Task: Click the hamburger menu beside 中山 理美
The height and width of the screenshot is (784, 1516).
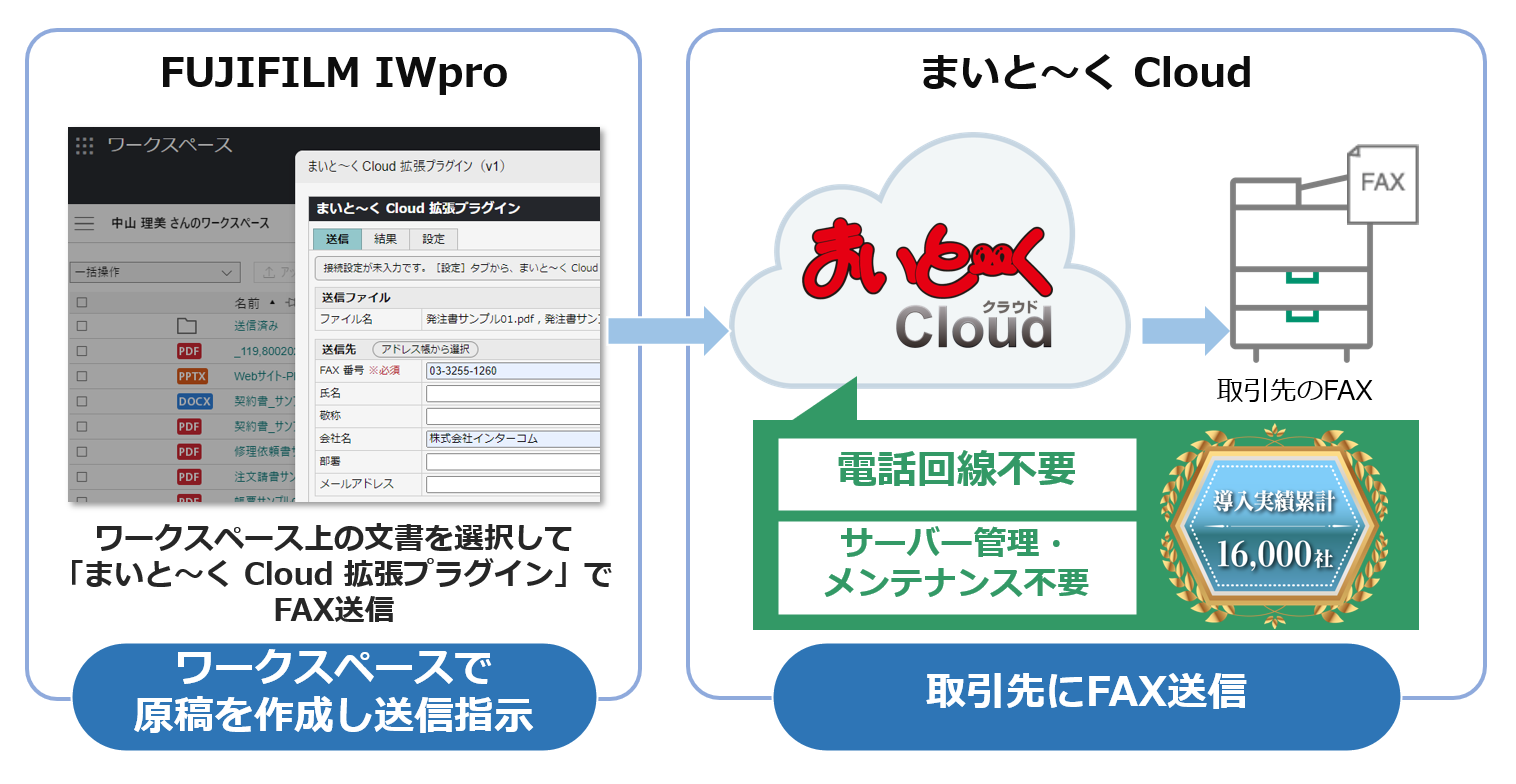Action: 85,223
